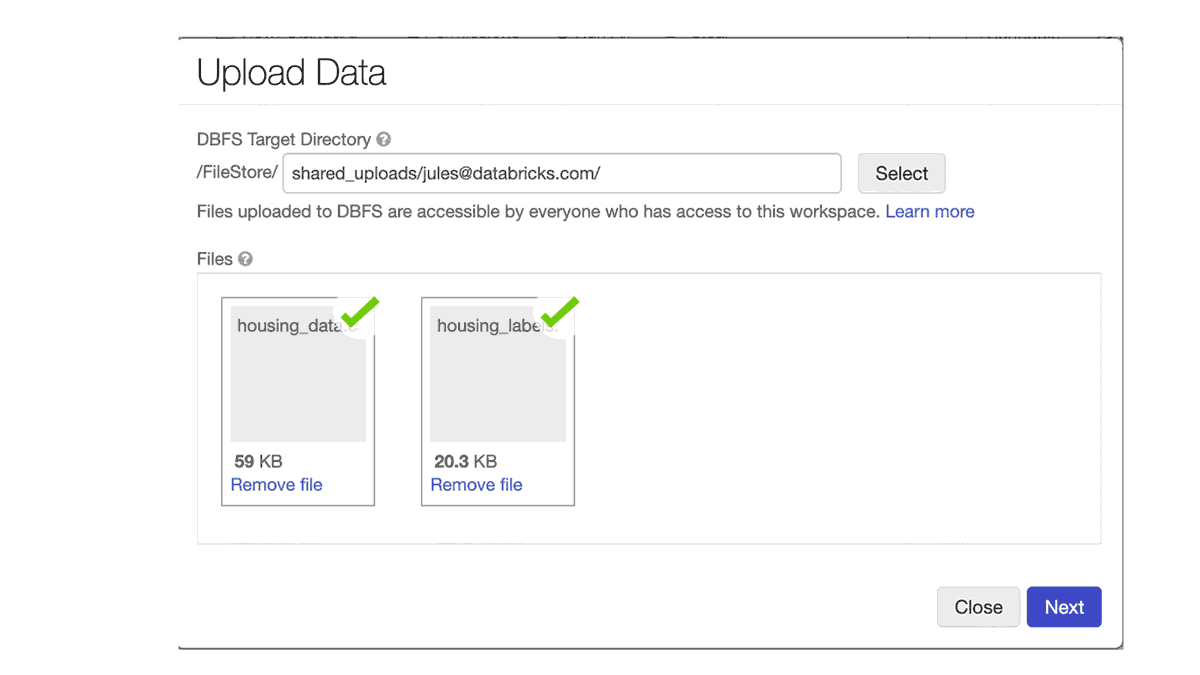Select the housing_labels file thumbnail

coord(498,380)
